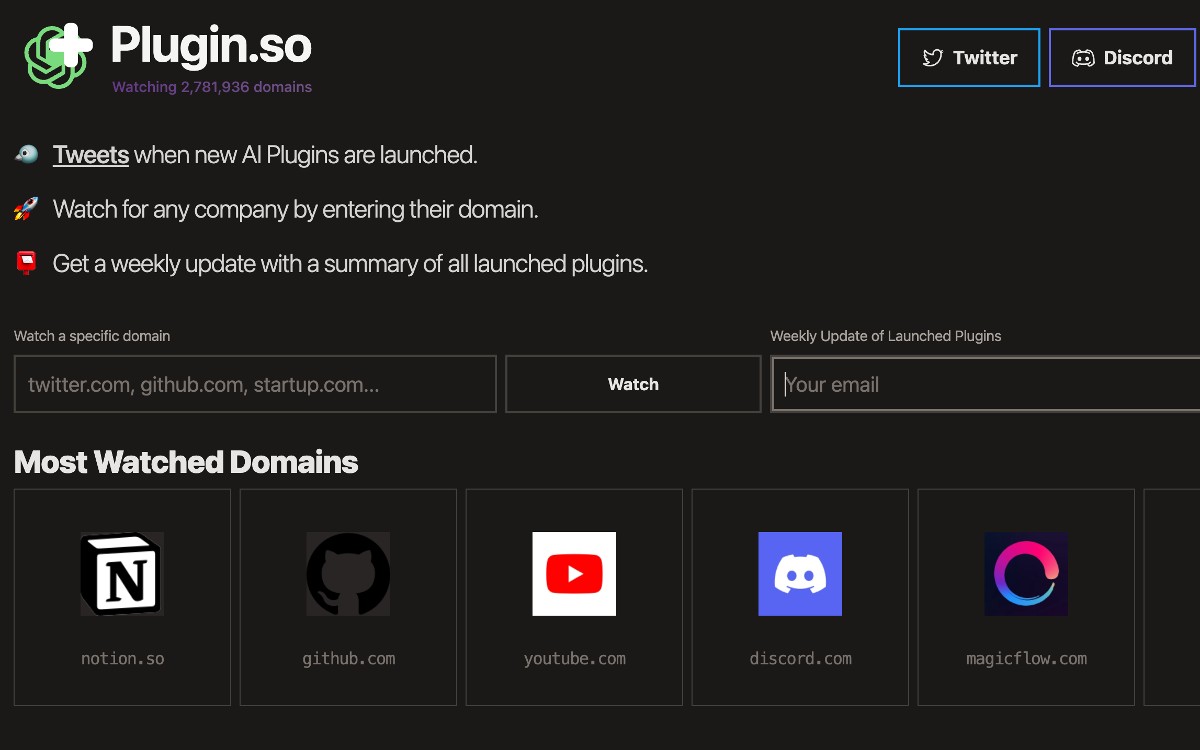Open the youtube.com domain card
1200x750 pixels.
point(574,658)
